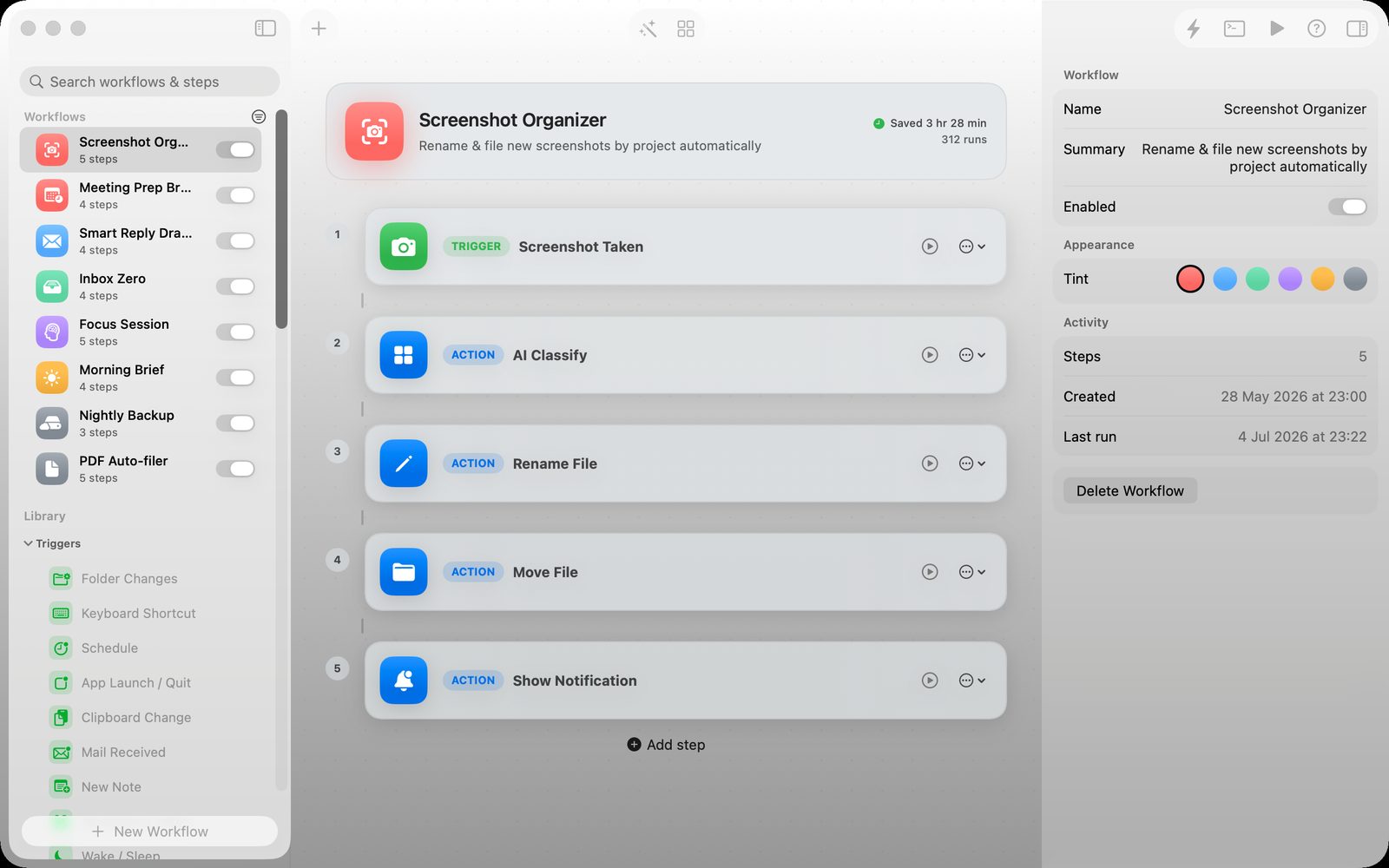The width and height of the screenshot is (1389, 868).
Task: Toggle Focus Session workflow switch
Action: click(235, 332)
